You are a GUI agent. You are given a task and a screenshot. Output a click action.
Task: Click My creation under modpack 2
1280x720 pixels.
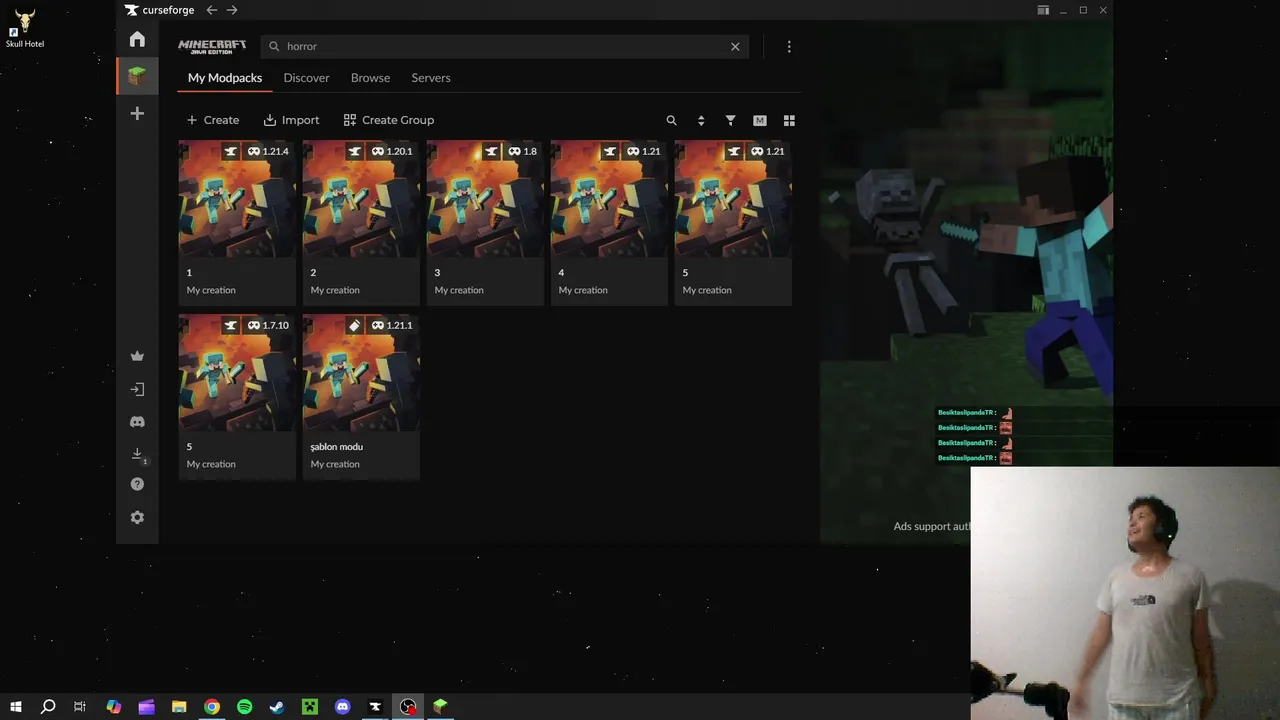coord(335,290)
